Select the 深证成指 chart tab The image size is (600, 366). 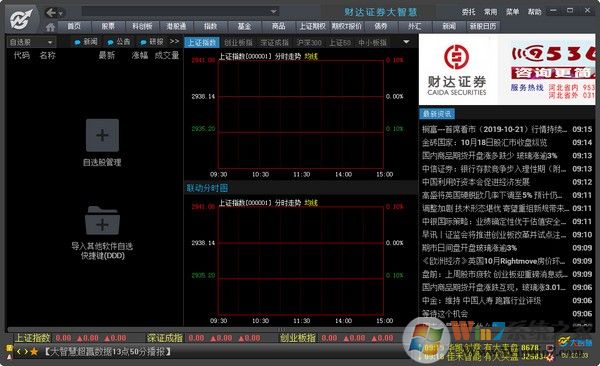point(274,42)
